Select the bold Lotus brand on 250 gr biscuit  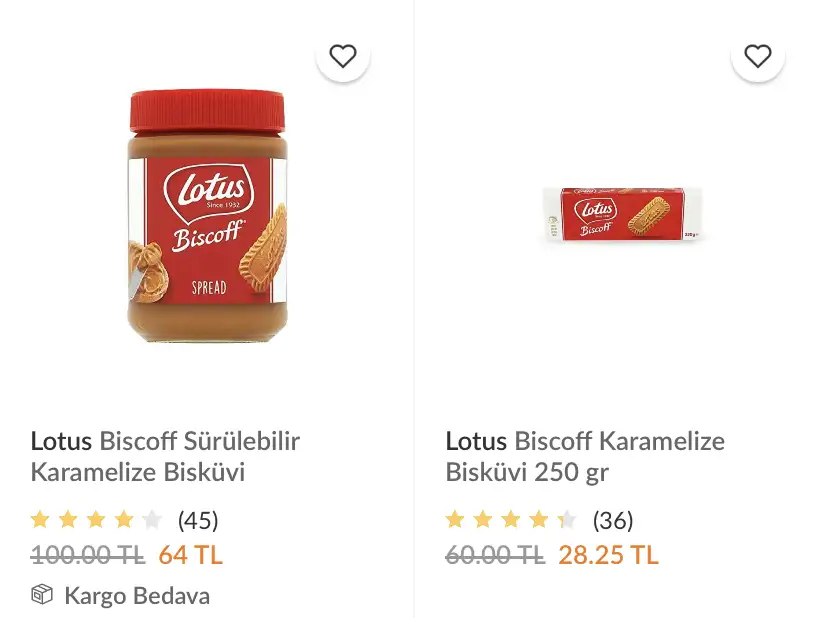coord(476,441)
